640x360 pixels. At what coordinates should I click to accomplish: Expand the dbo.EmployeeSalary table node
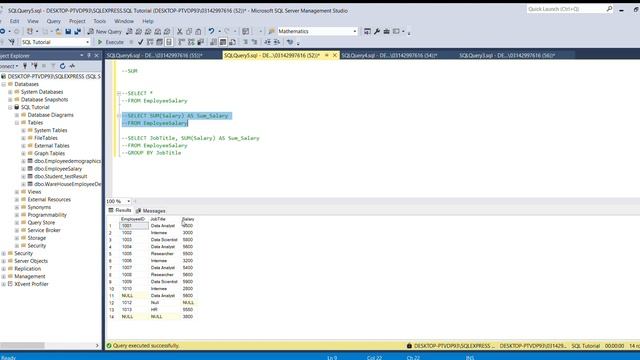(23, 169)
